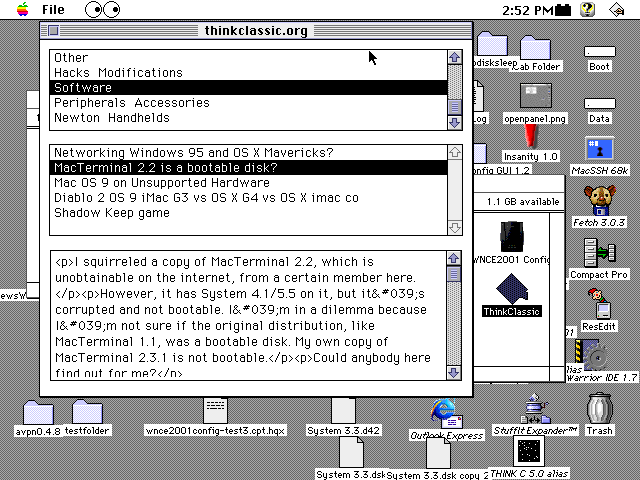Screen dimensions: 640x480
Task: Open the File menu
Action: (x=53, y=10)
